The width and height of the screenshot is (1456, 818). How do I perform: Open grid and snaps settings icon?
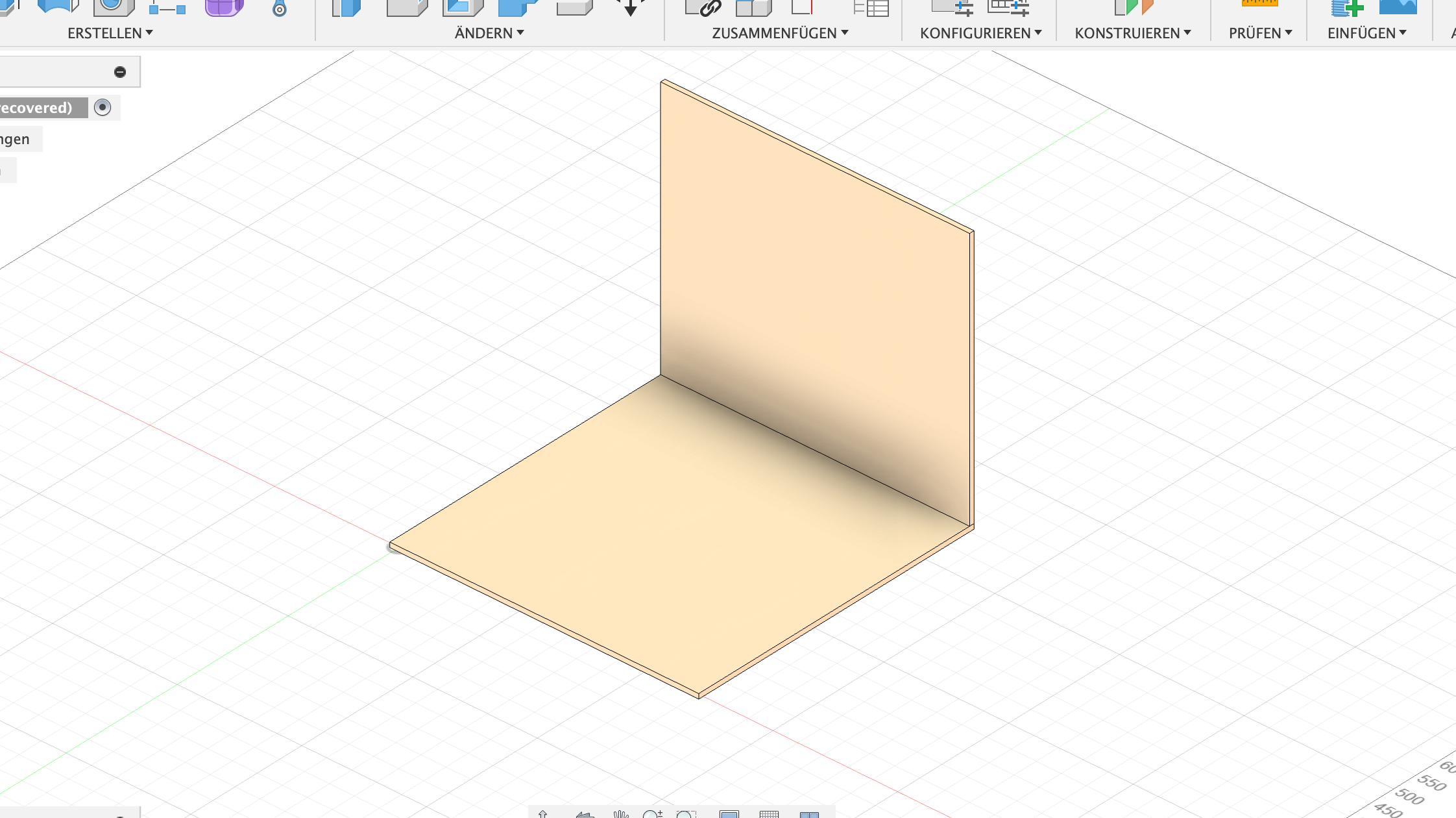pyautogui.click(x=769, y=814)
